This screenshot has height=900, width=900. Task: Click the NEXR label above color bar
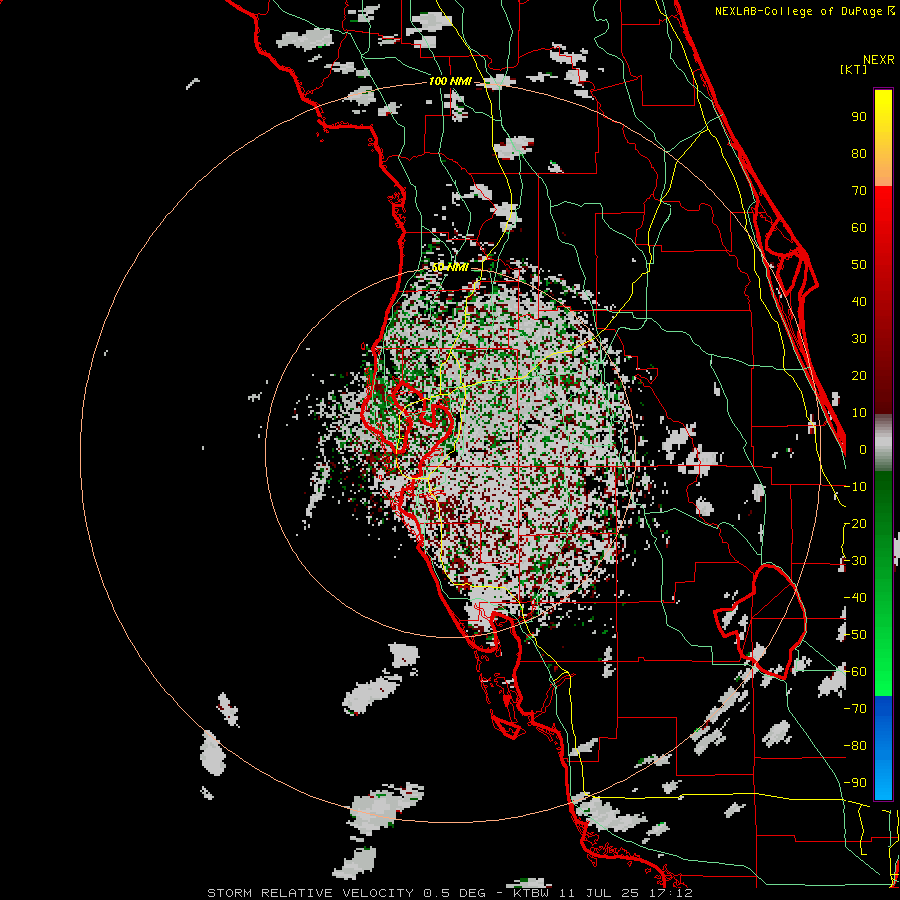pos(878,60)
